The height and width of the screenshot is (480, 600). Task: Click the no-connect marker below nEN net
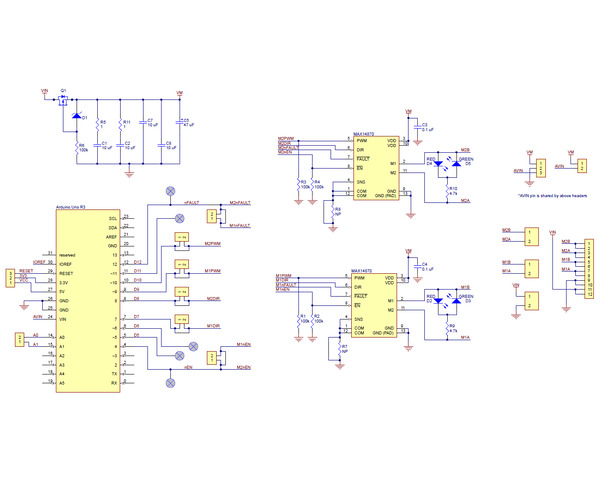coord(170,383)
